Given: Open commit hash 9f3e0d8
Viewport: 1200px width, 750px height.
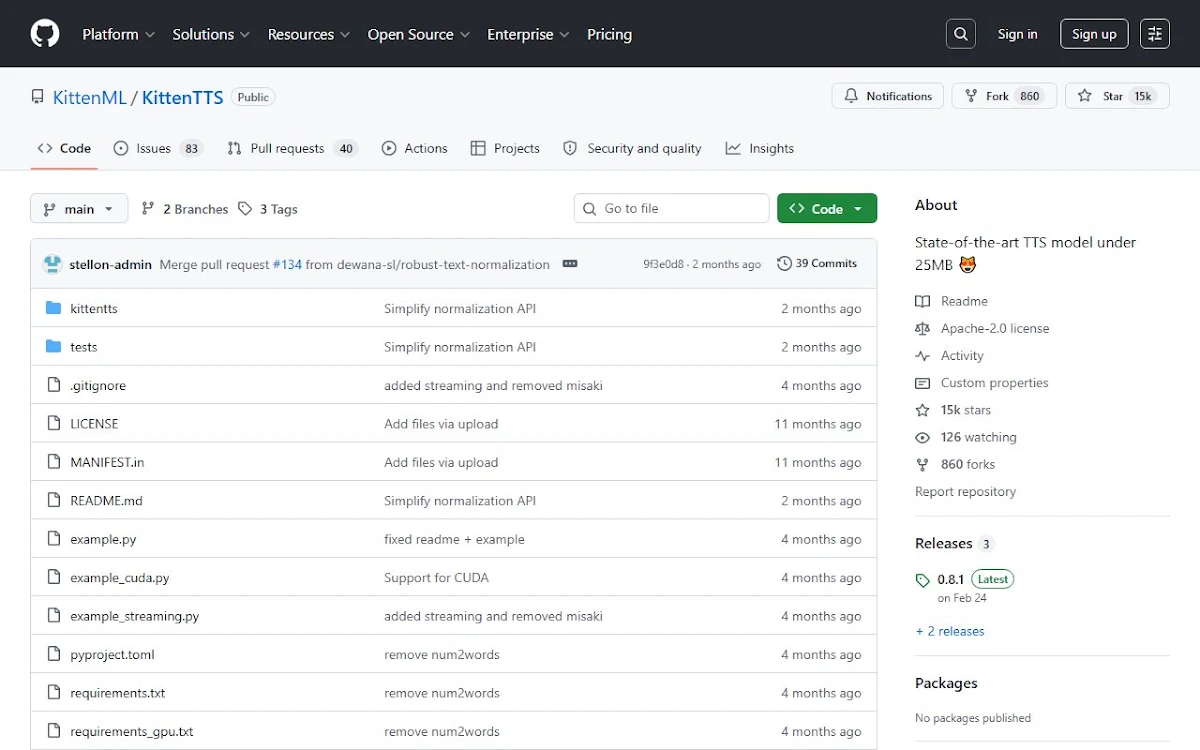Looking at the screenshot, I should (663, 264).
